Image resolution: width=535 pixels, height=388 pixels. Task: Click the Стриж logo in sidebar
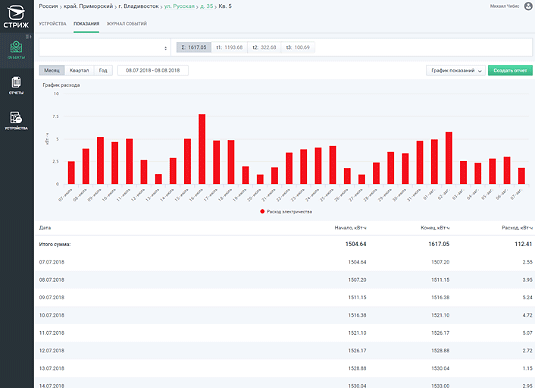[x=16, y=16]
